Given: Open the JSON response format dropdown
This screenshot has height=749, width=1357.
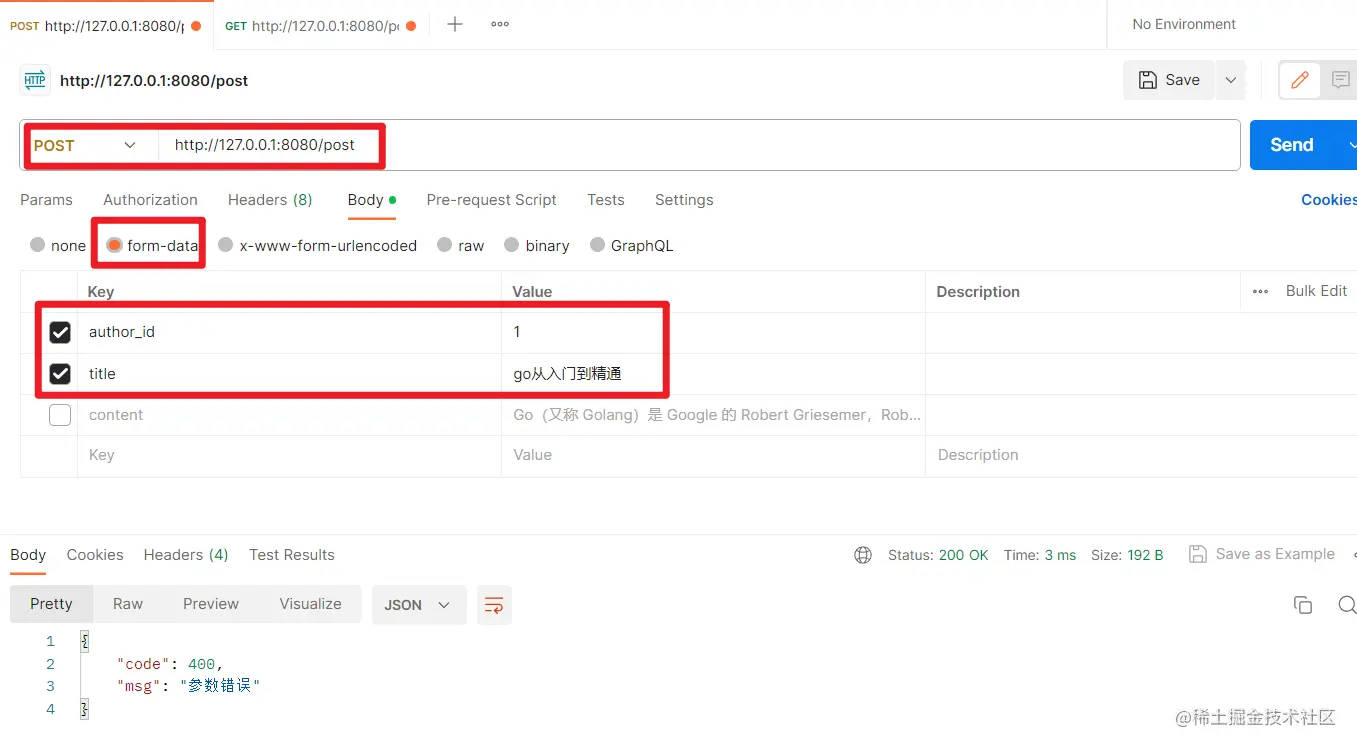Looking at the screenshot, I should (x=419, y=605).
